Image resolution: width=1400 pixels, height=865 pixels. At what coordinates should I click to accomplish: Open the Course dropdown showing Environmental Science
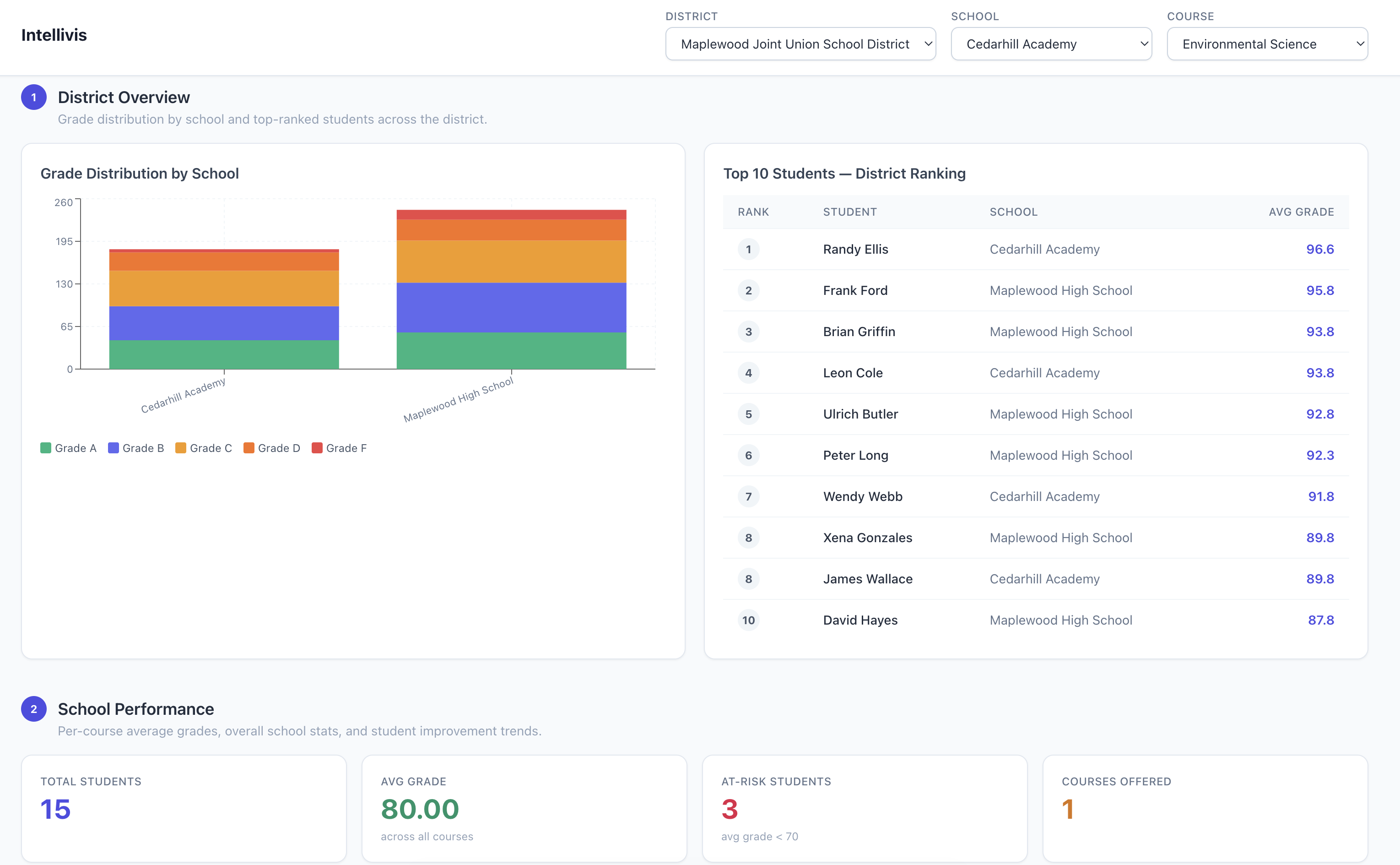pyautogui.click(x=1266, y=44)
